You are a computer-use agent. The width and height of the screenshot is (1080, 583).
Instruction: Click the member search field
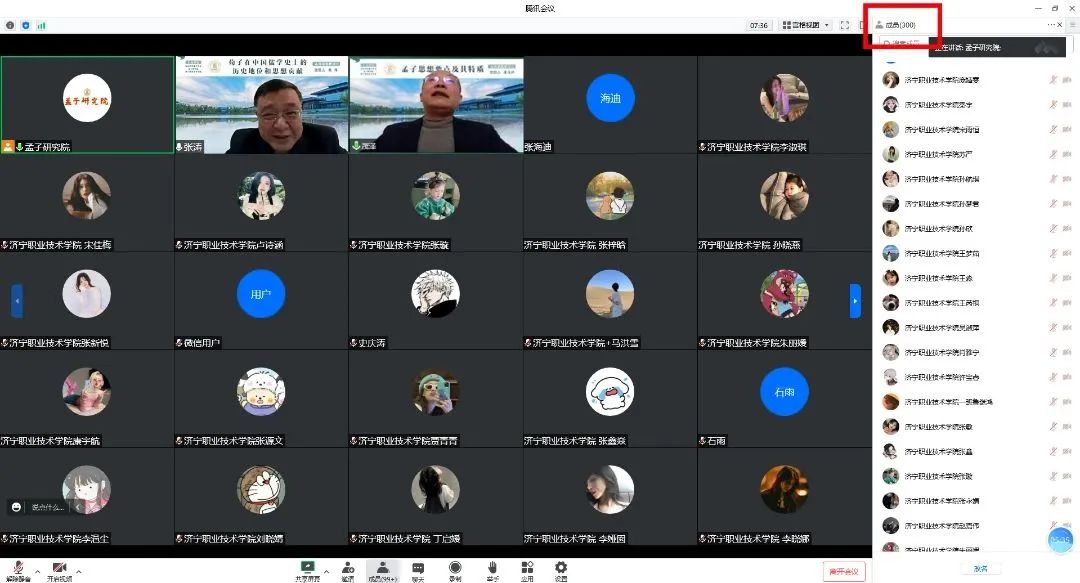click(x=900, y=43)
